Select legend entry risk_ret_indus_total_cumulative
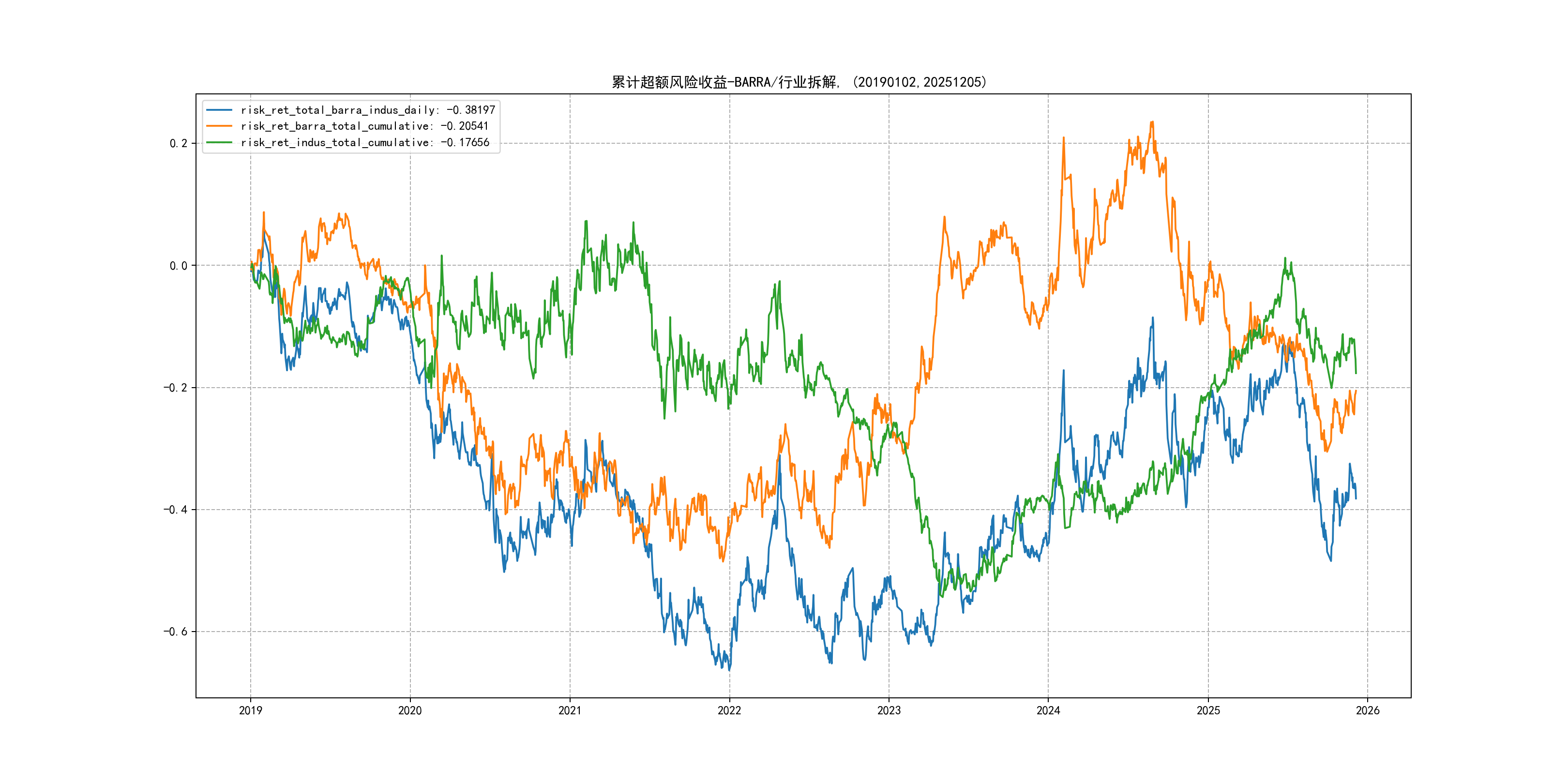Viewport: 1568px width, 784px height. click(x=364, y=142)
